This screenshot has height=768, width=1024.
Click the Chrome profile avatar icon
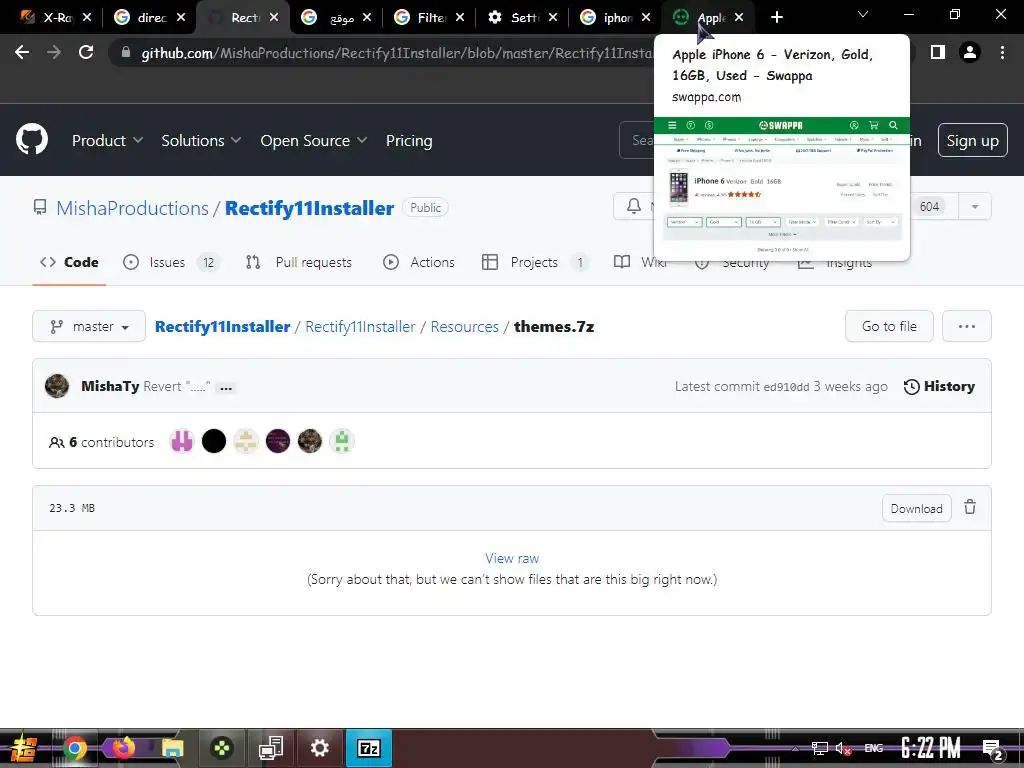pos(970,52)
